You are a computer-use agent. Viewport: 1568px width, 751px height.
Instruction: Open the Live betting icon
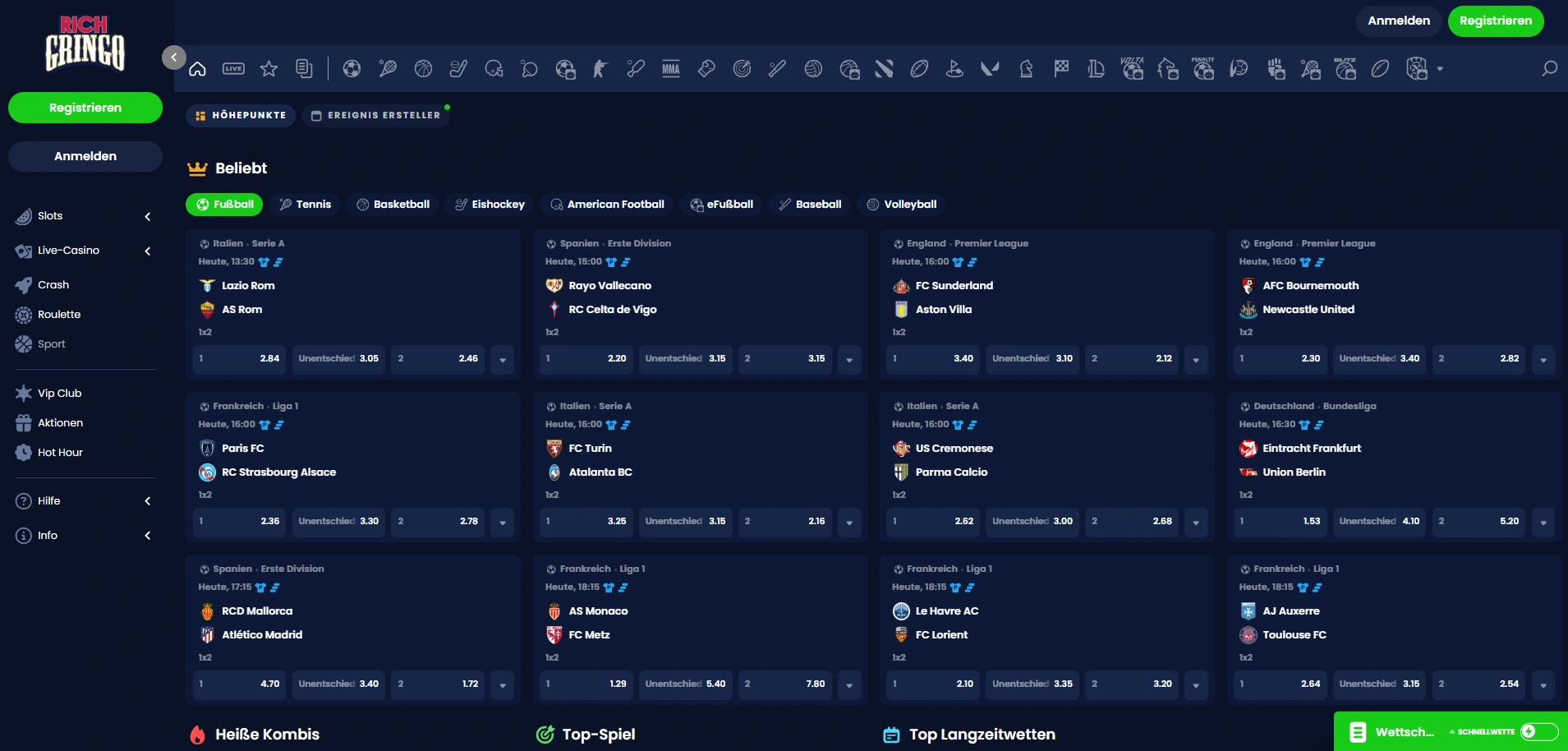click(233, 69)
